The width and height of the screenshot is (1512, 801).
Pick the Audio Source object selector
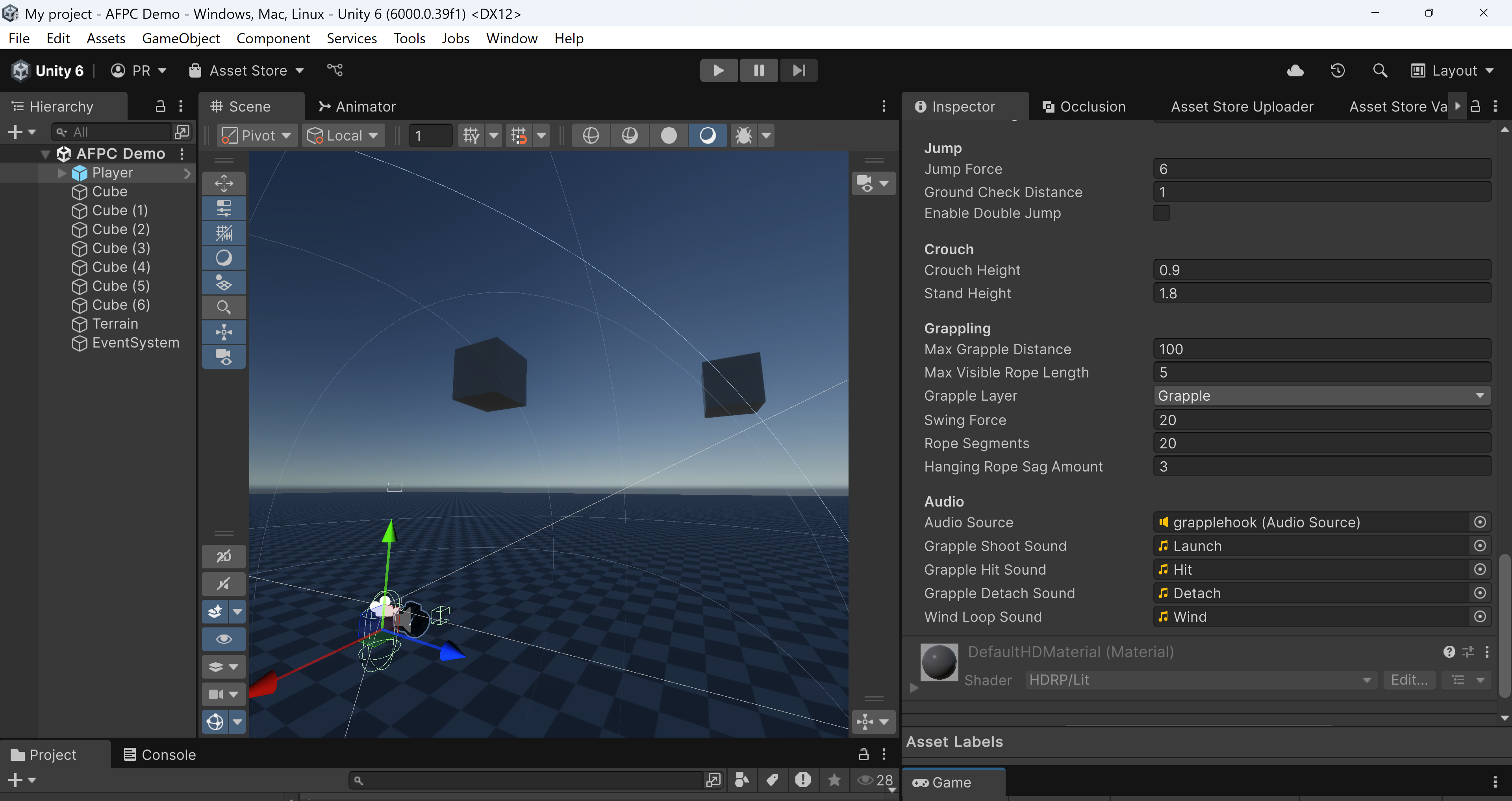click(1480, 522)
